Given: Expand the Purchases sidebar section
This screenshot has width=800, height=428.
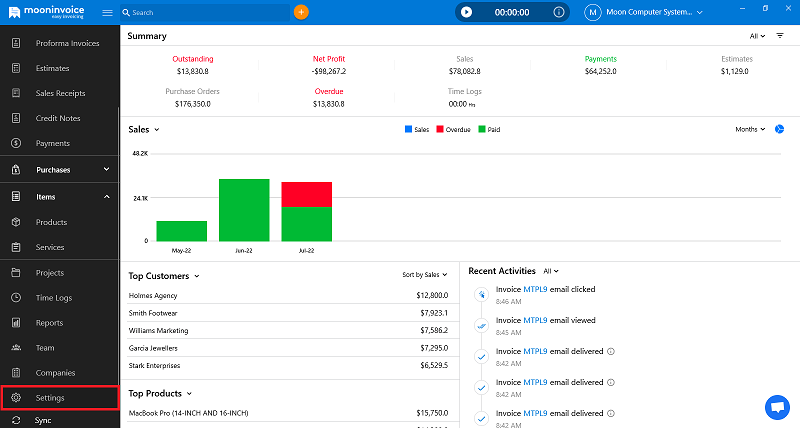Looking at the screenshot, I should pyautogui.click(x=107, y=169).
